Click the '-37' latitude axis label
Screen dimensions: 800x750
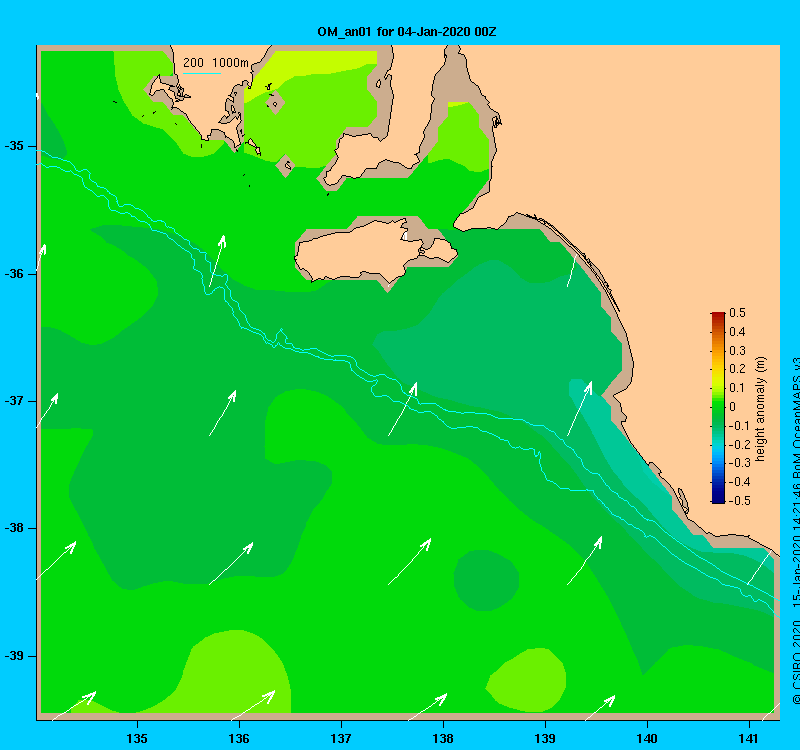pos(14,401)
